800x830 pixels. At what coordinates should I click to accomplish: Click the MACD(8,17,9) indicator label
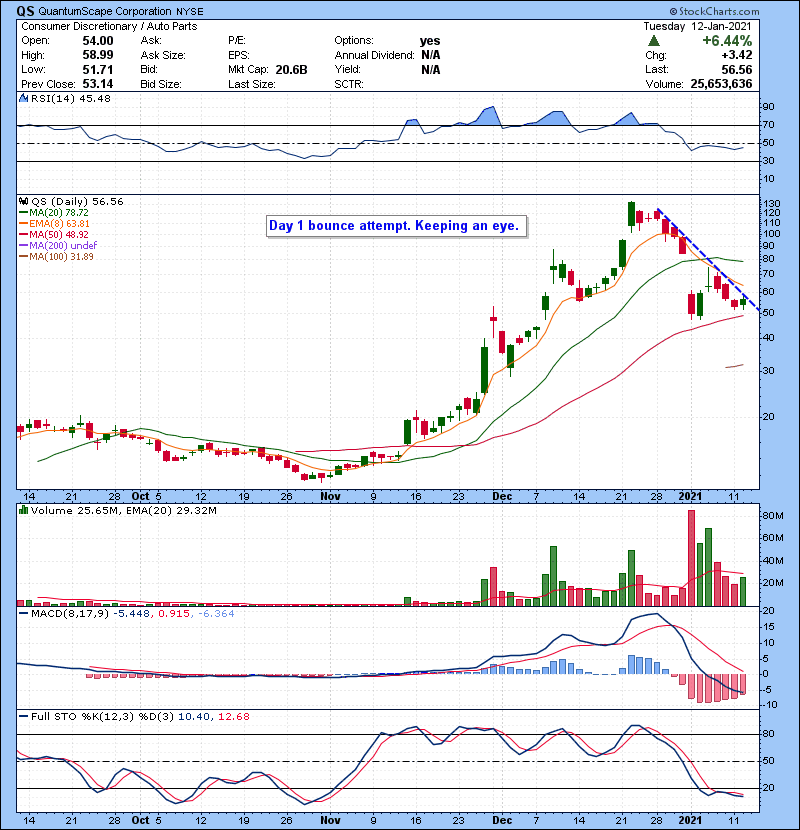[x=71, y=614]
